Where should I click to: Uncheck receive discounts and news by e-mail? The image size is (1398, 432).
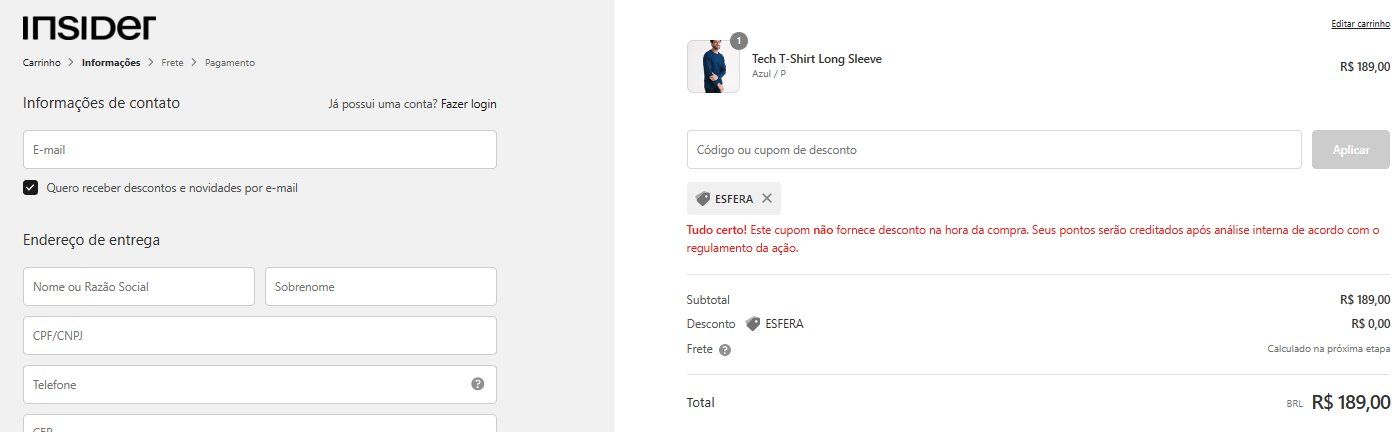coord(31,187)
